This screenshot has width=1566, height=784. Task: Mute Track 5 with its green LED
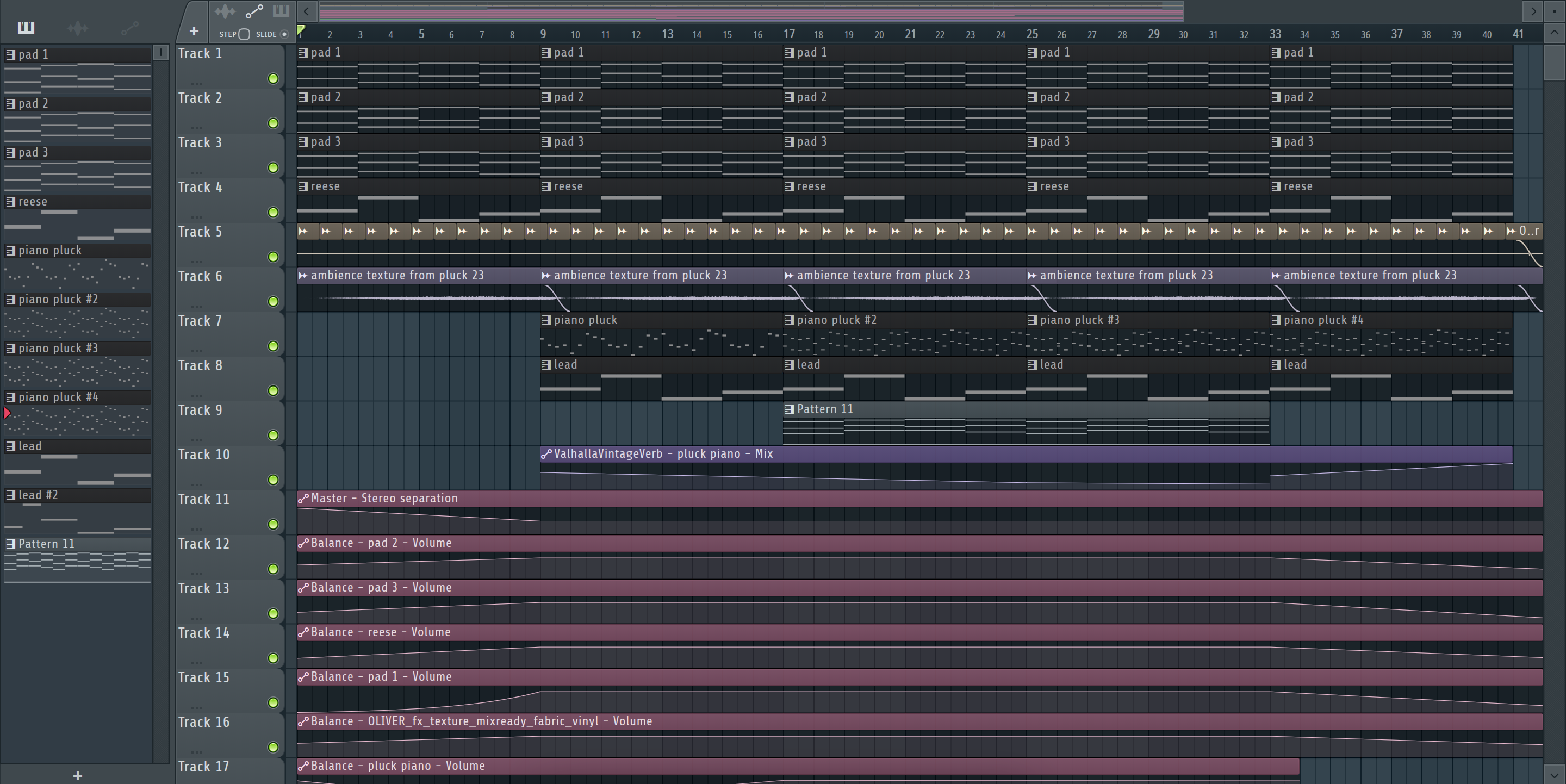tap(273, 257)
